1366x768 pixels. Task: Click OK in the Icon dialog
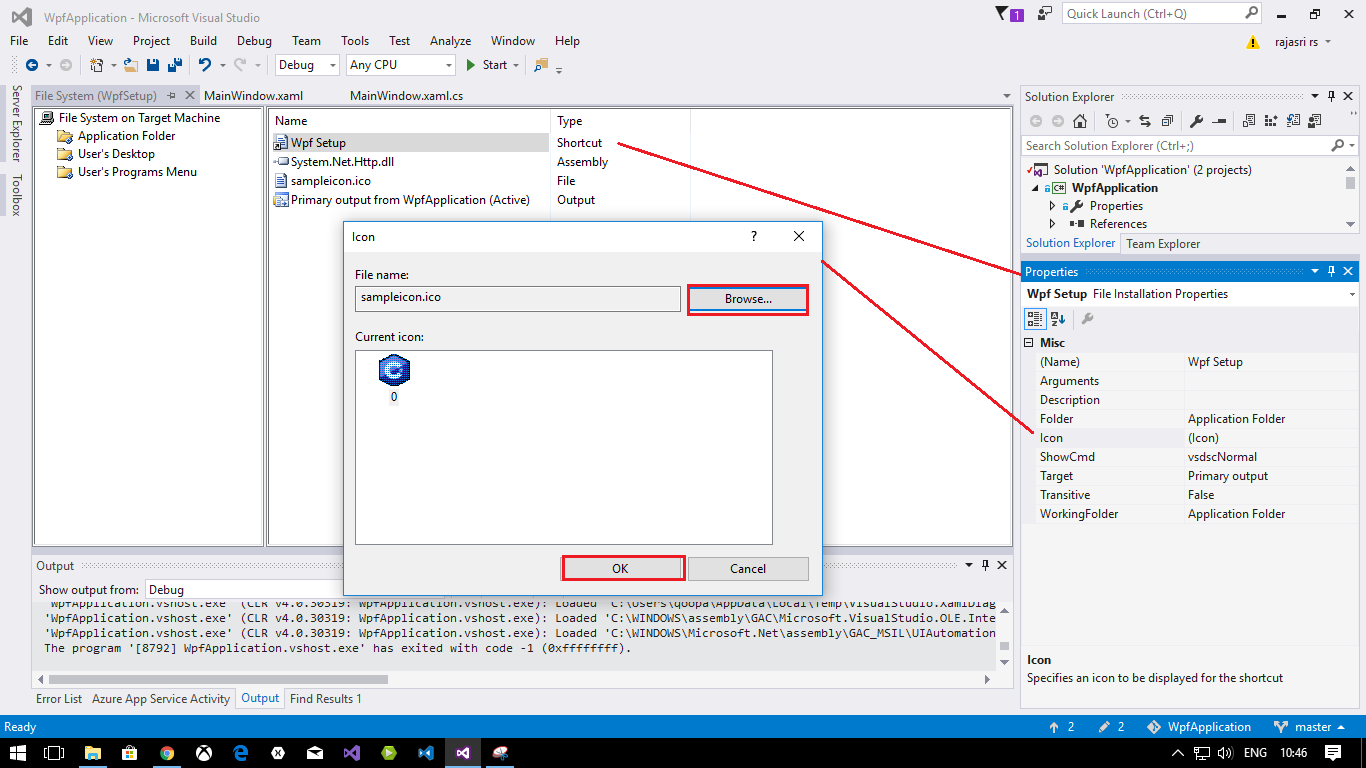620,568
